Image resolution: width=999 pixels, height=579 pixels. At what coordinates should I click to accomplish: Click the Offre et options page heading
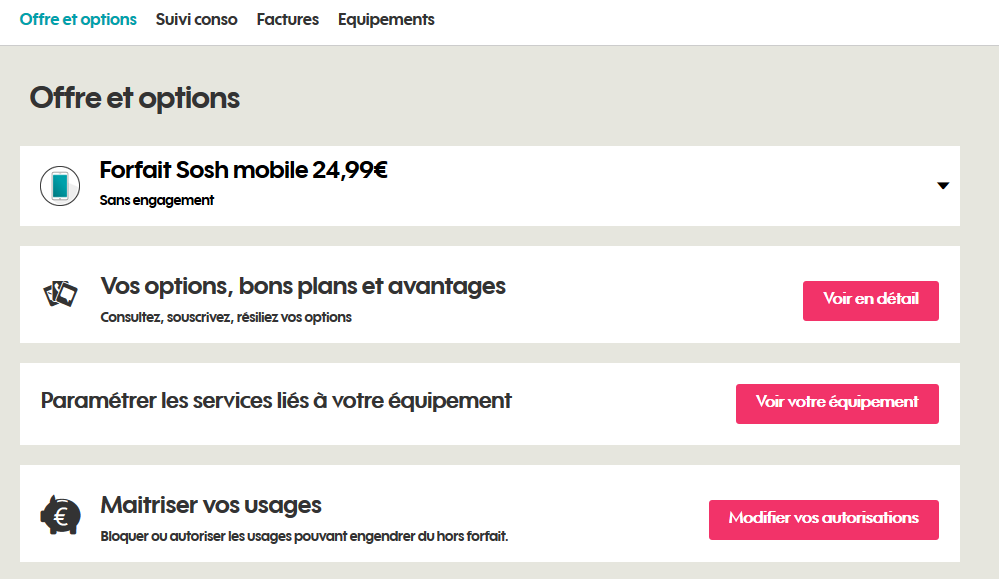point(135,98)
